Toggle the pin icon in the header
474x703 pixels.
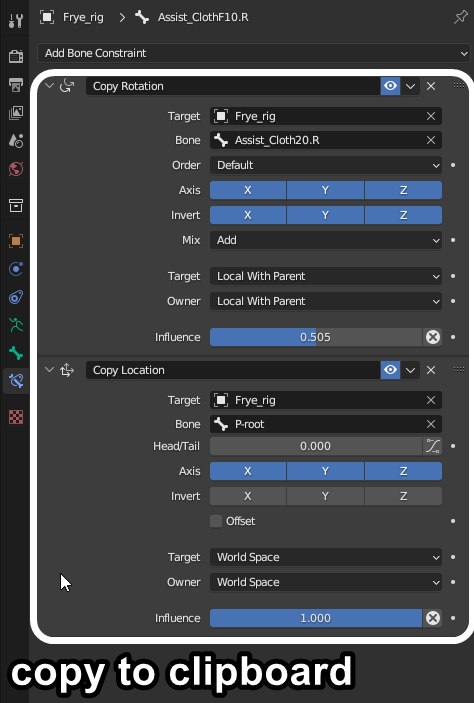(x=461, y=17)
